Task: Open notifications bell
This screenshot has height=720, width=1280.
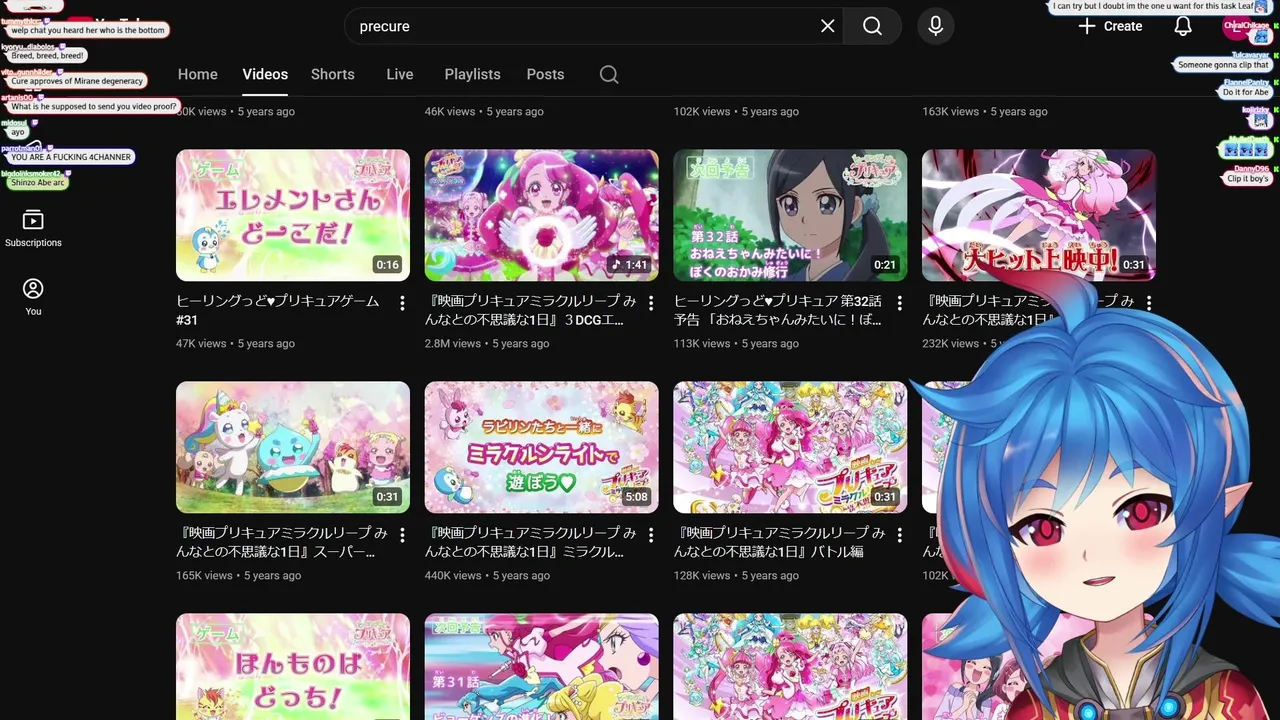Action: coord(1183,26)
